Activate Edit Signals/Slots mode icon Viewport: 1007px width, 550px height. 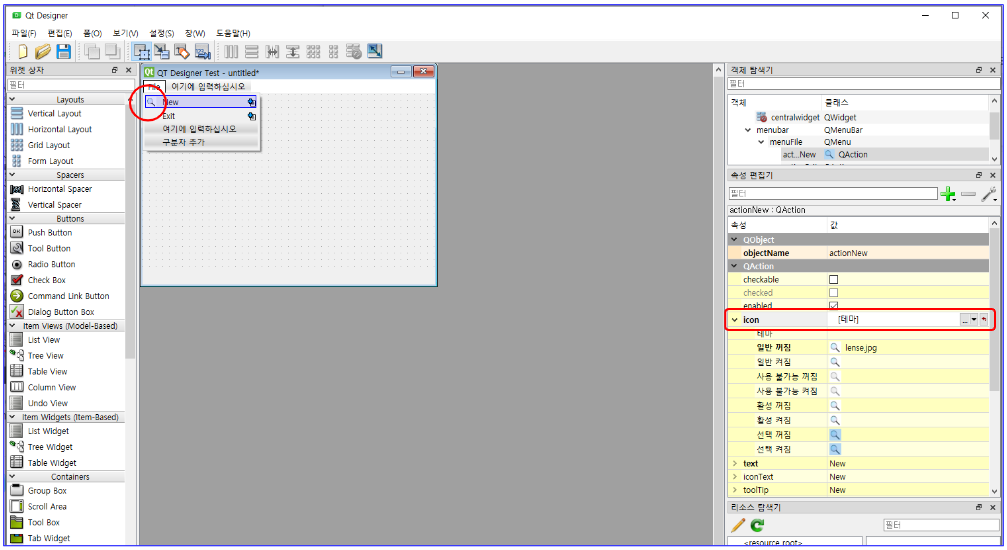[x=162, y=51]
